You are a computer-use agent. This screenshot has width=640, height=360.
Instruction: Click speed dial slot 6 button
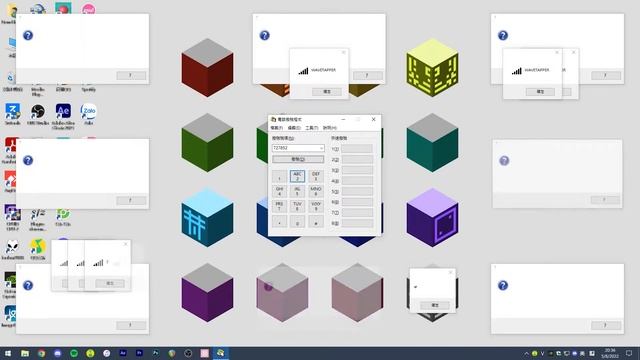357,202
